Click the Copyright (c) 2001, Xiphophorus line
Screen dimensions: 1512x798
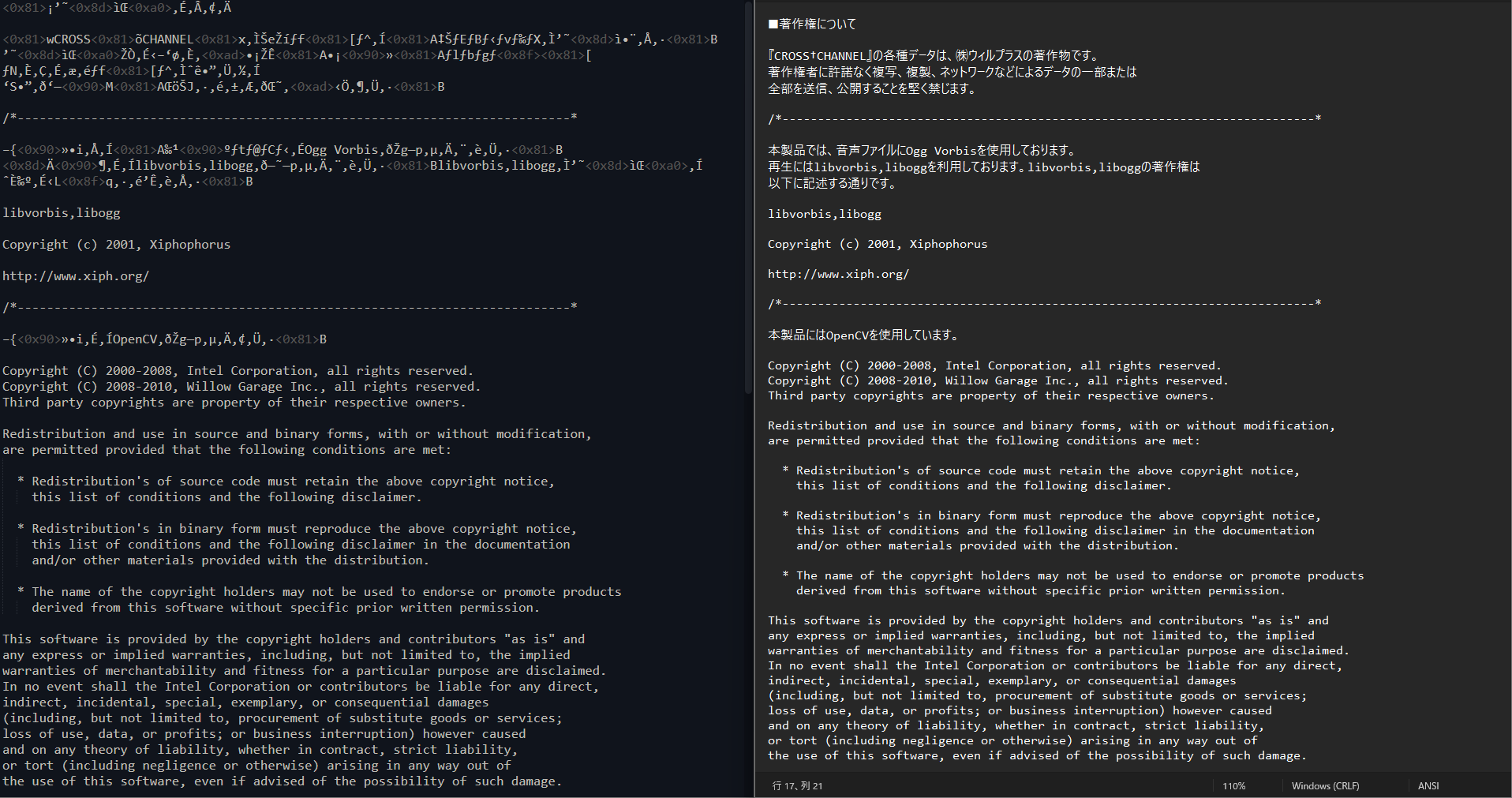tap(878, 243)
